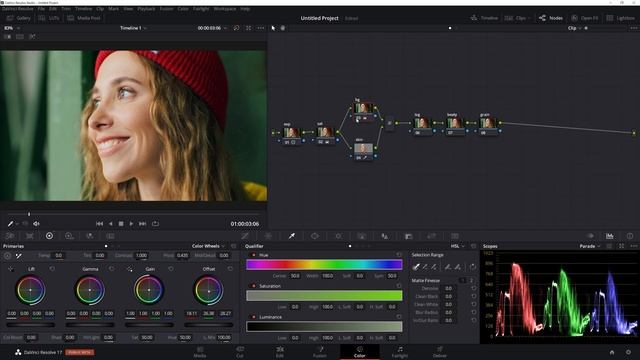
Task: Toggle playback loop button
Action: click(x=156, y=224)
